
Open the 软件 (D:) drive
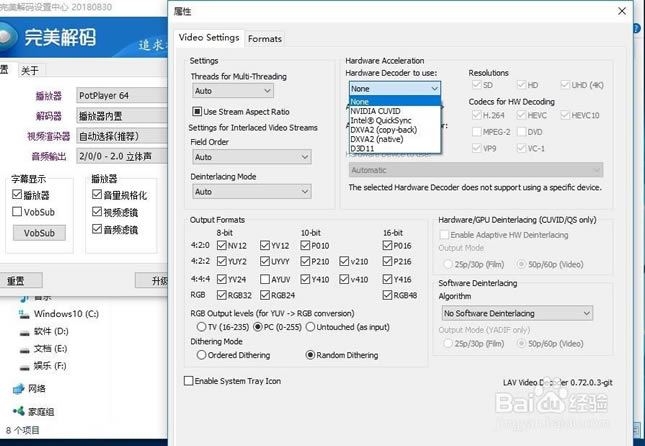[25, 330]
